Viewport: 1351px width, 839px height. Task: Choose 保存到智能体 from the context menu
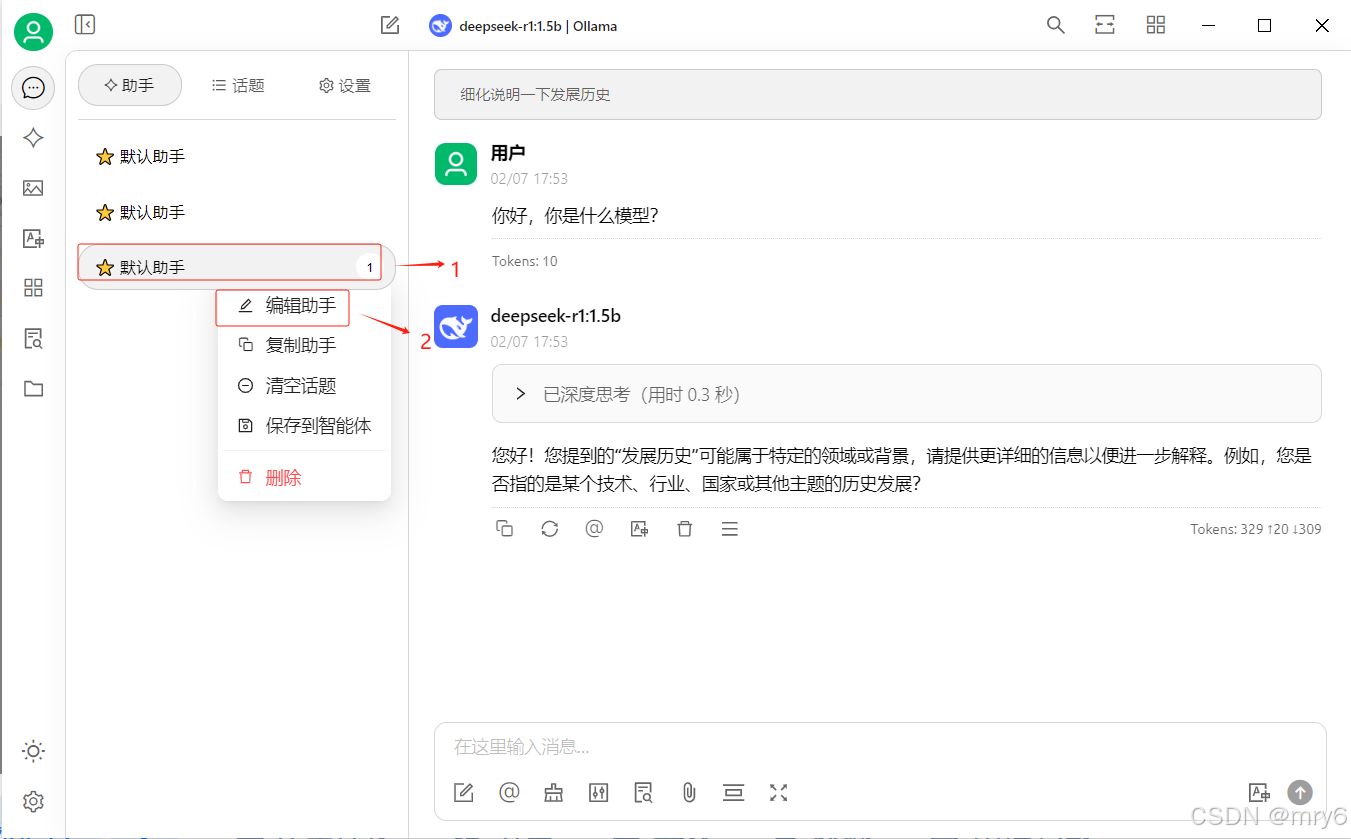304,425
